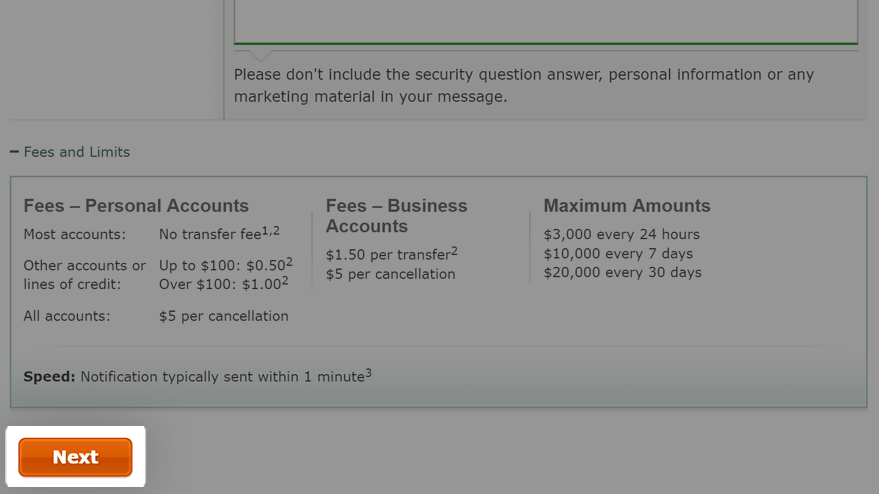This screenshot has height=494, width=879.
Task: Open footnote 3 after within 1 minute
Action: pos(368,373)
